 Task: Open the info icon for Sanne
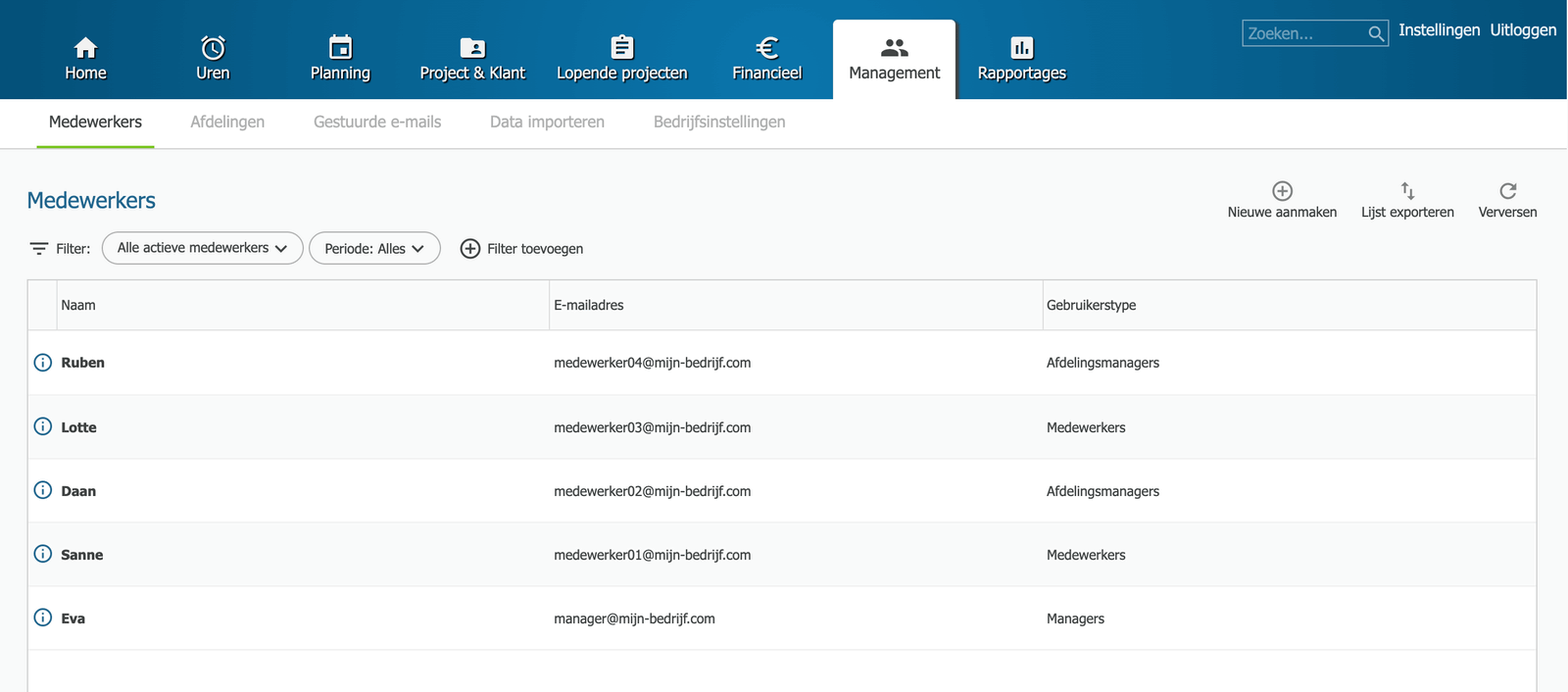point(43,554)
